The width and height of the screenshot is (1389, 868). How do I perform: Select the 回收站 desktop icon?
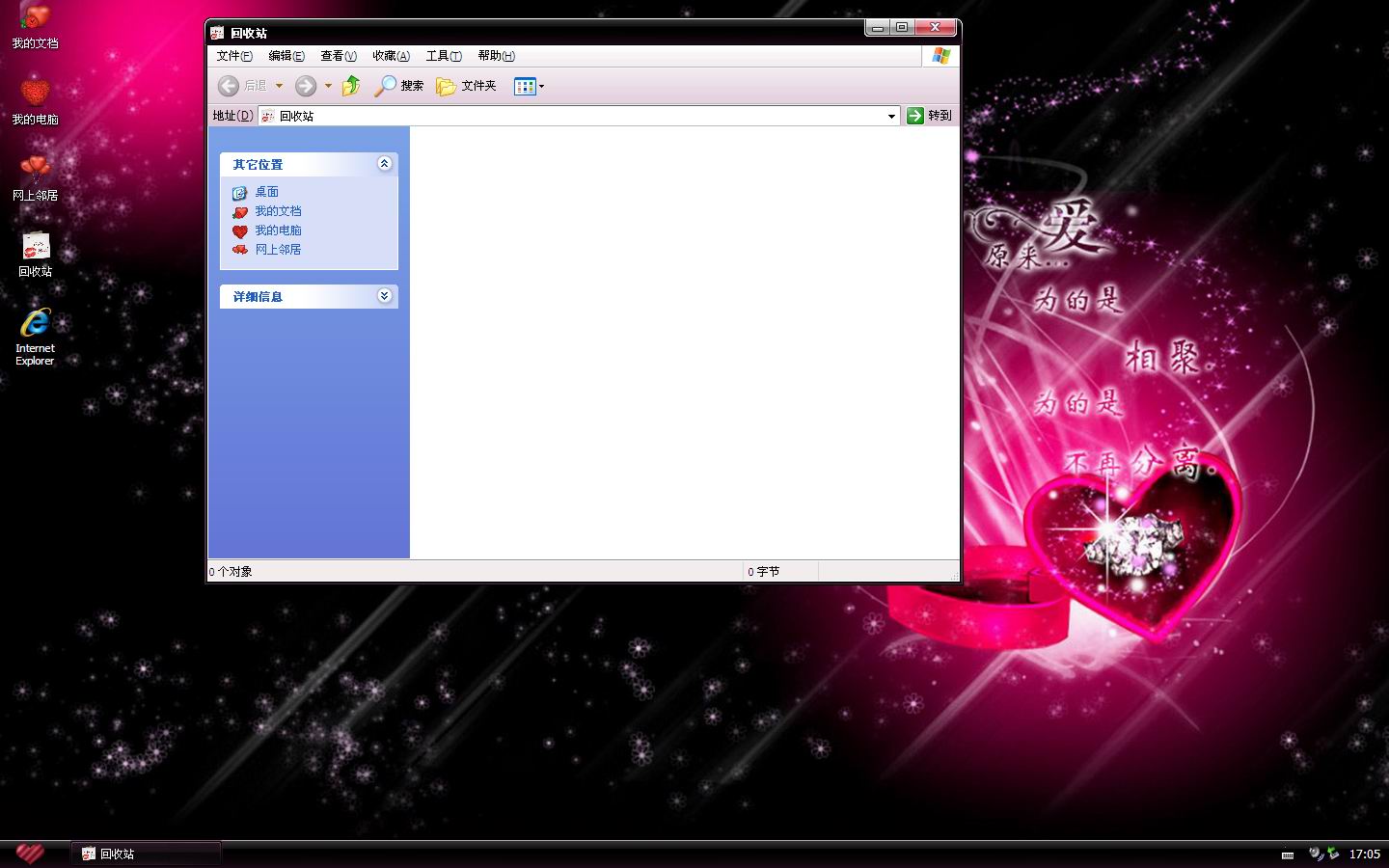35,254
